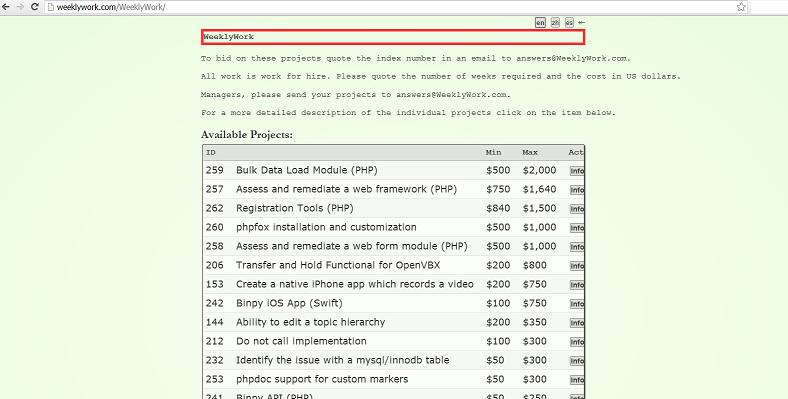Click the $840 min value
Image resolution: width=788 pixels, height=399 pixels.
[498, 209]
